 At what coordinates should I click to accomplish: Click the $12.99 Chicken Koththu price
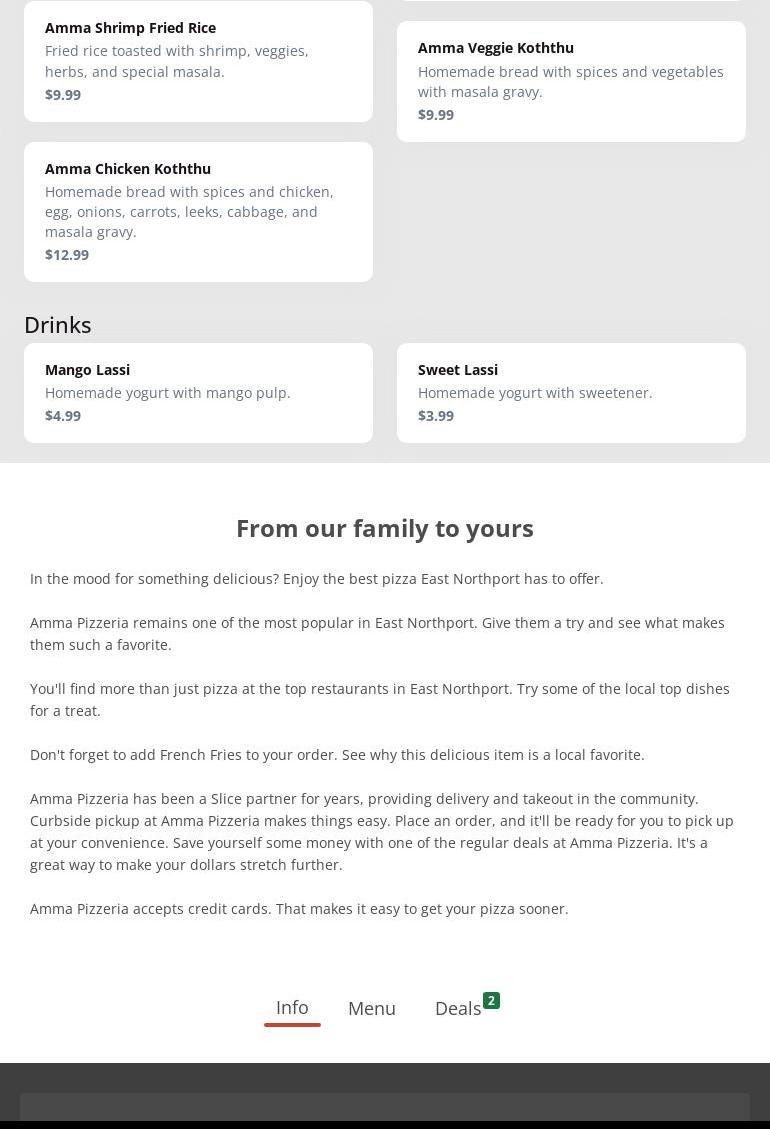[67, 255]
